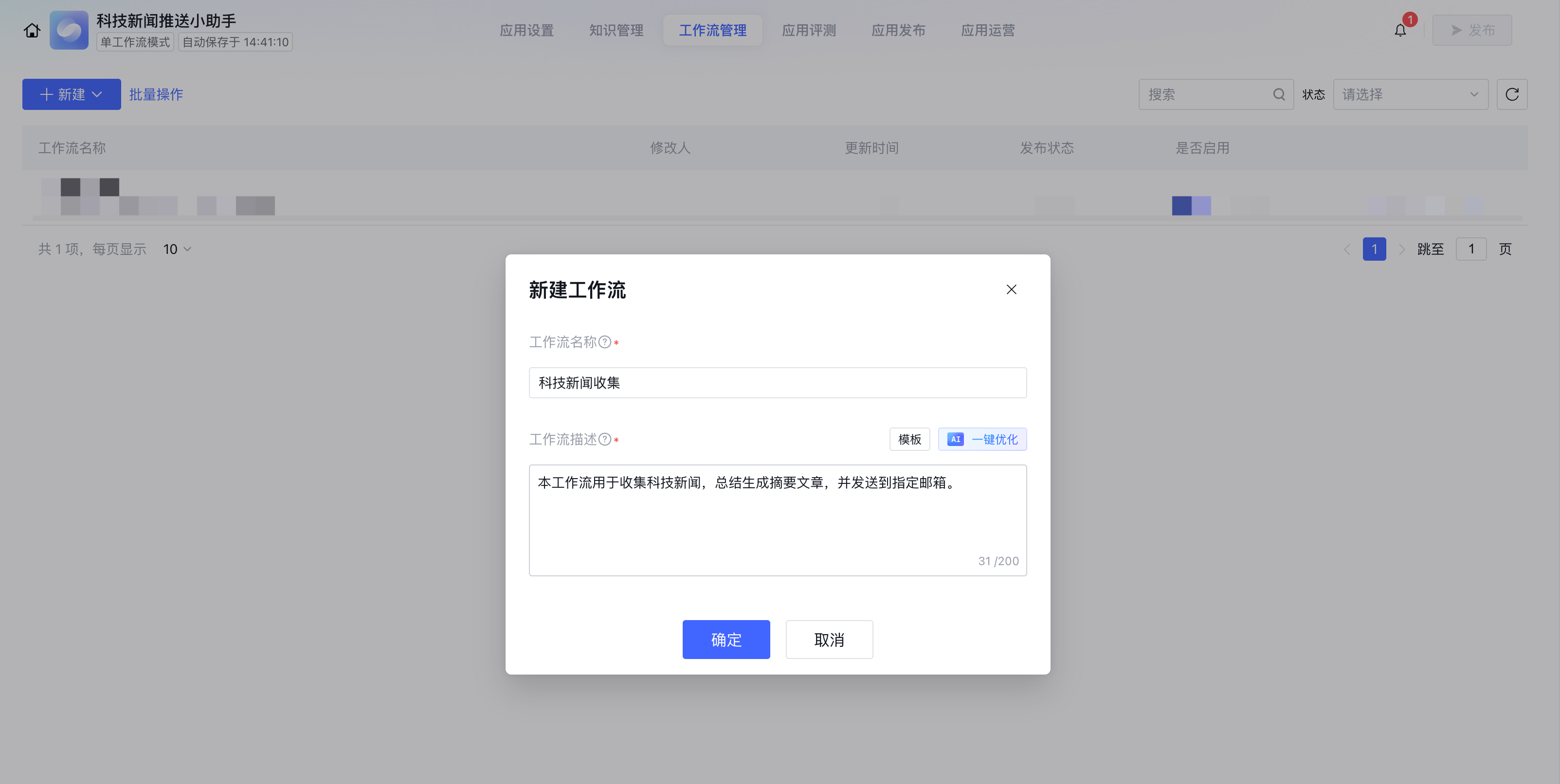Go to next page arrow

1401,249
